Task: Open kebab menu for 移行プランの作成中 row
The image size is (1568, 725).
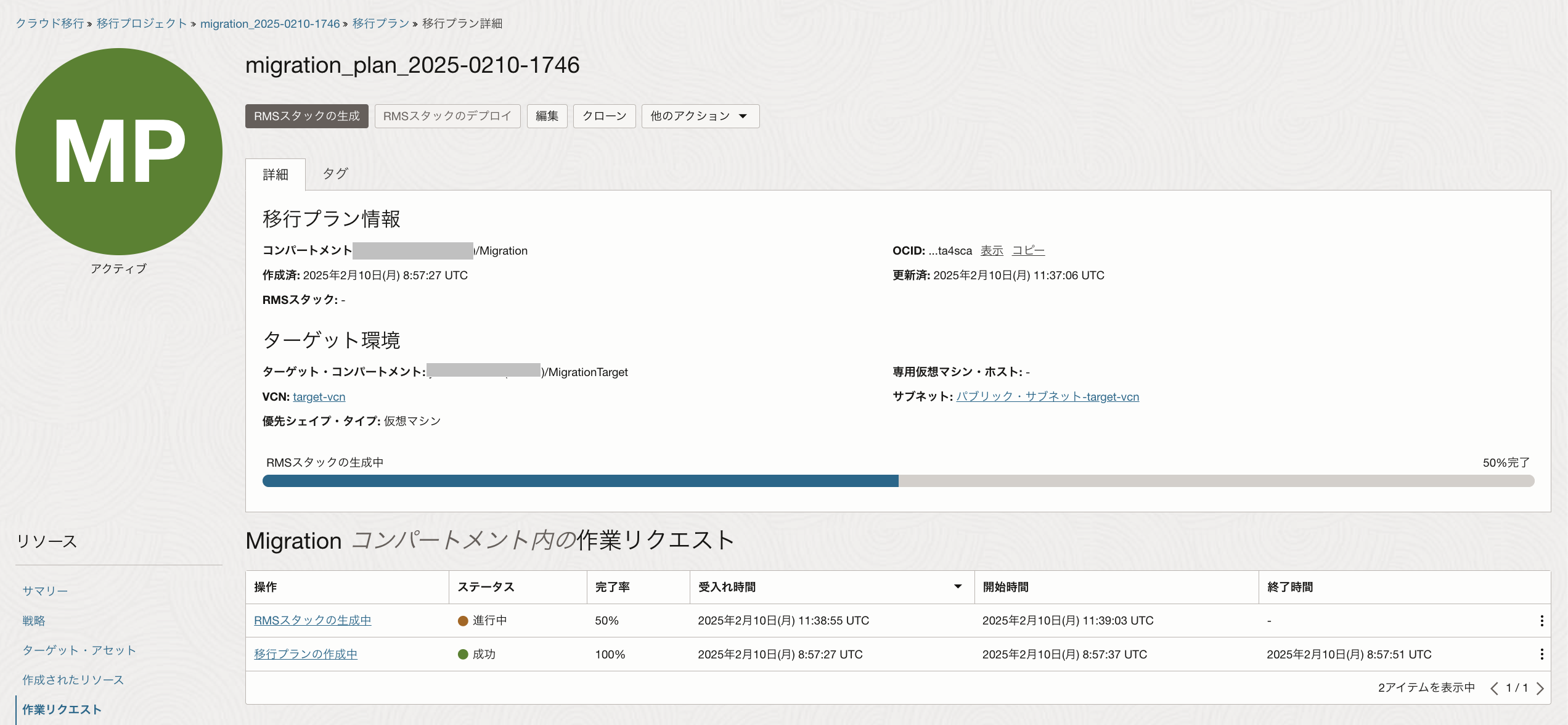Action: (1541, 654)
